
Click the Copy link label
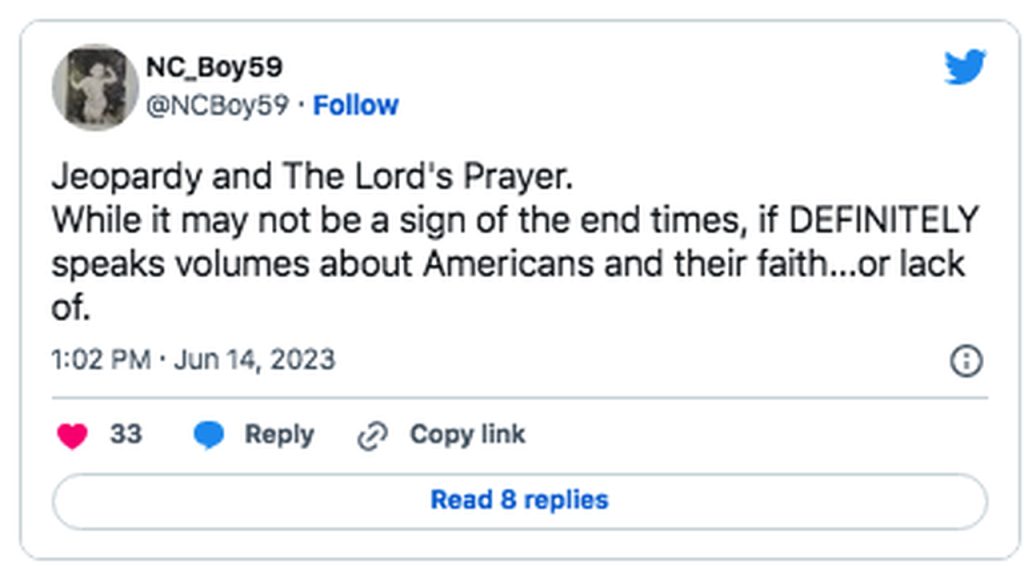point(467,434)
